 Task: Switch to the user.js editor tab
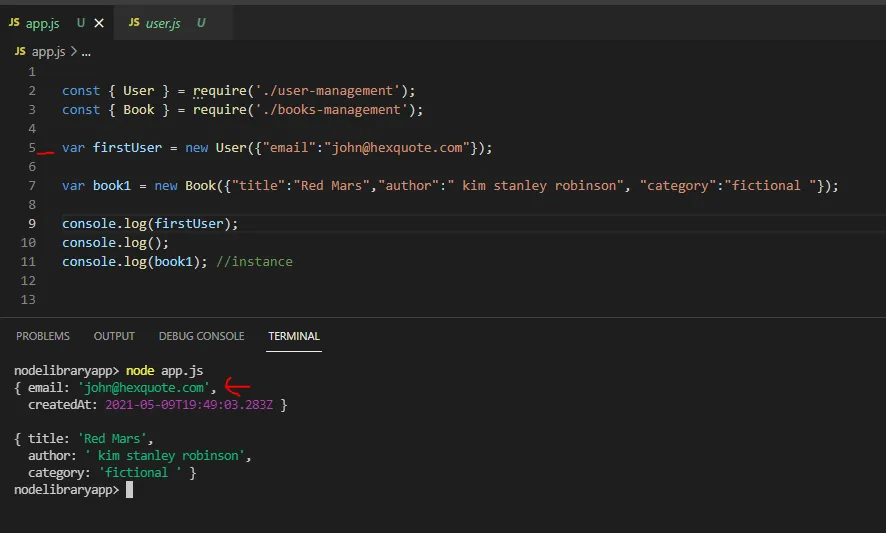pyautogui.click(x=163, y=23)
